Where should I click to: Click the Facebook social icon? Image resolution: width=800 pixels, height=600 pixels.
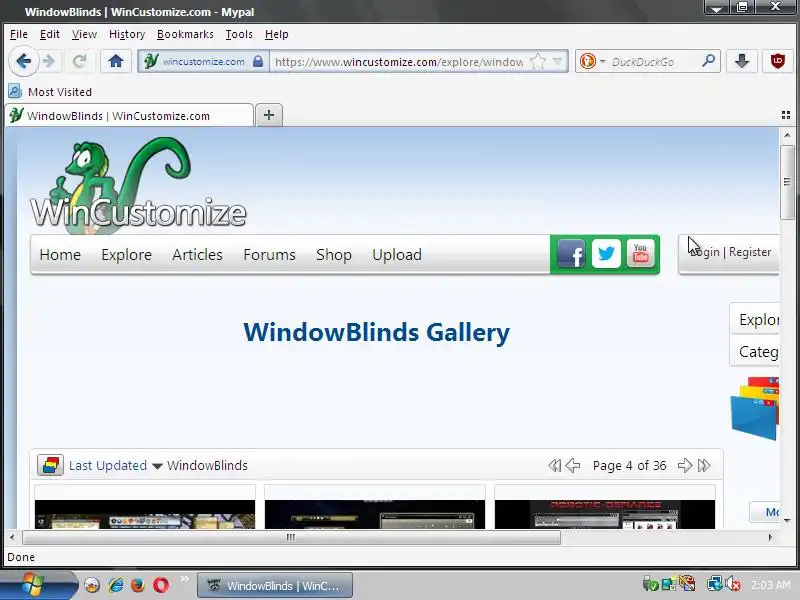tap(571, 254)
